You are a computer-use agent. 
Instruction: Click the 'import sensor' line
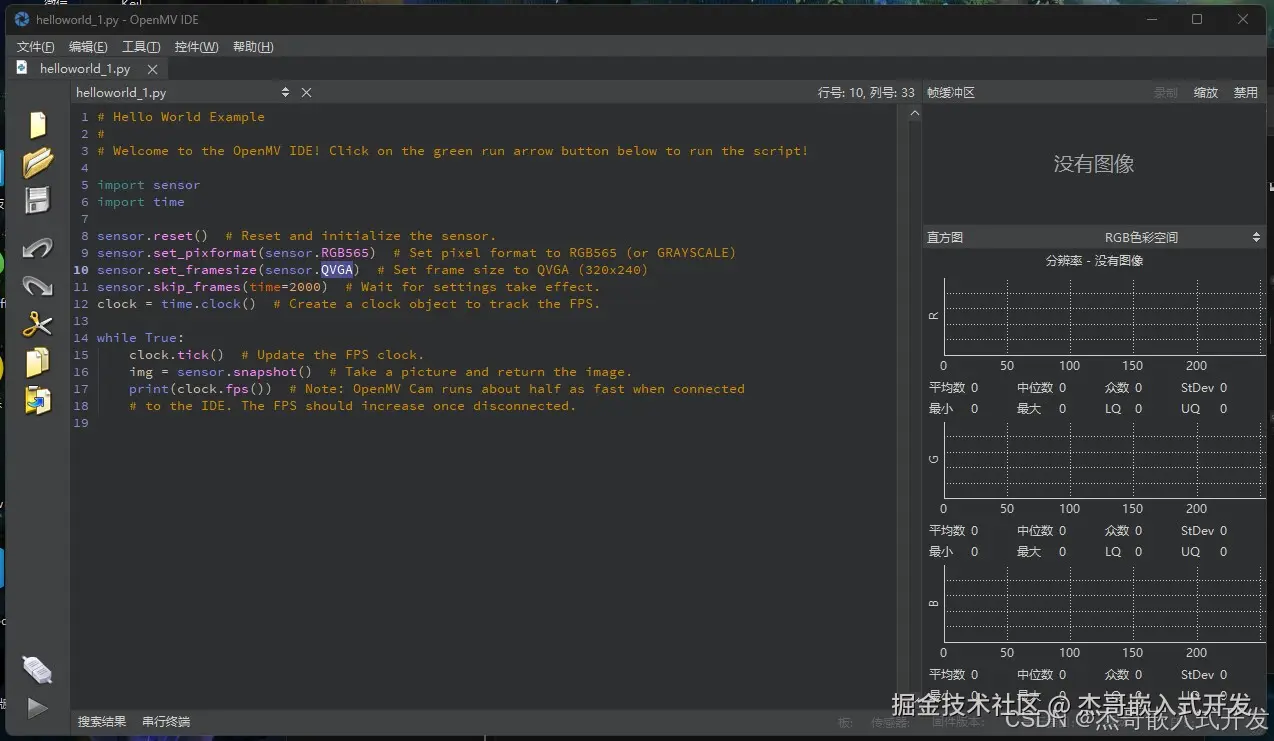pos(149,185)
